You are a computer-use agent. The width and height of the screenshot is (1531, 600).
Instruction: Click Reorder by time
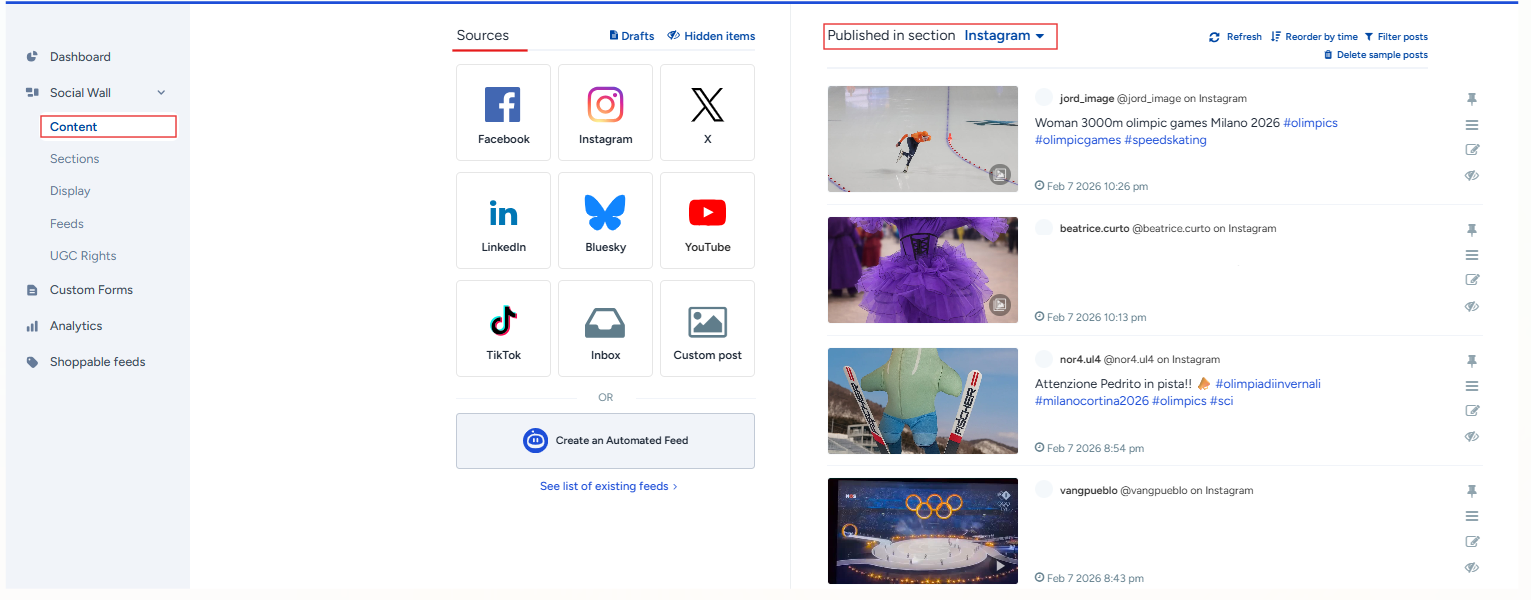tap(1314, 37)
